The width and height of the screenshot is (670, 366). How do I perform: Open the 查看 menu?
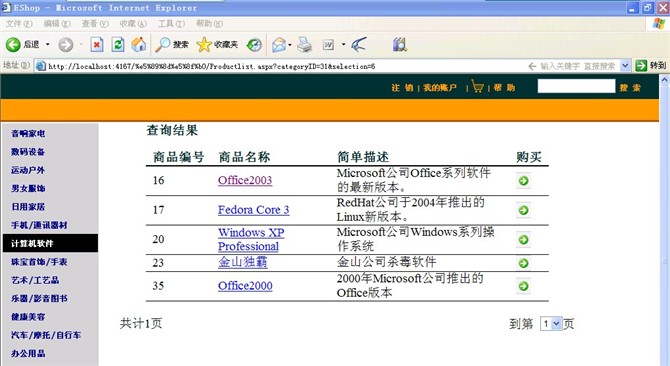tap(95, 24)
